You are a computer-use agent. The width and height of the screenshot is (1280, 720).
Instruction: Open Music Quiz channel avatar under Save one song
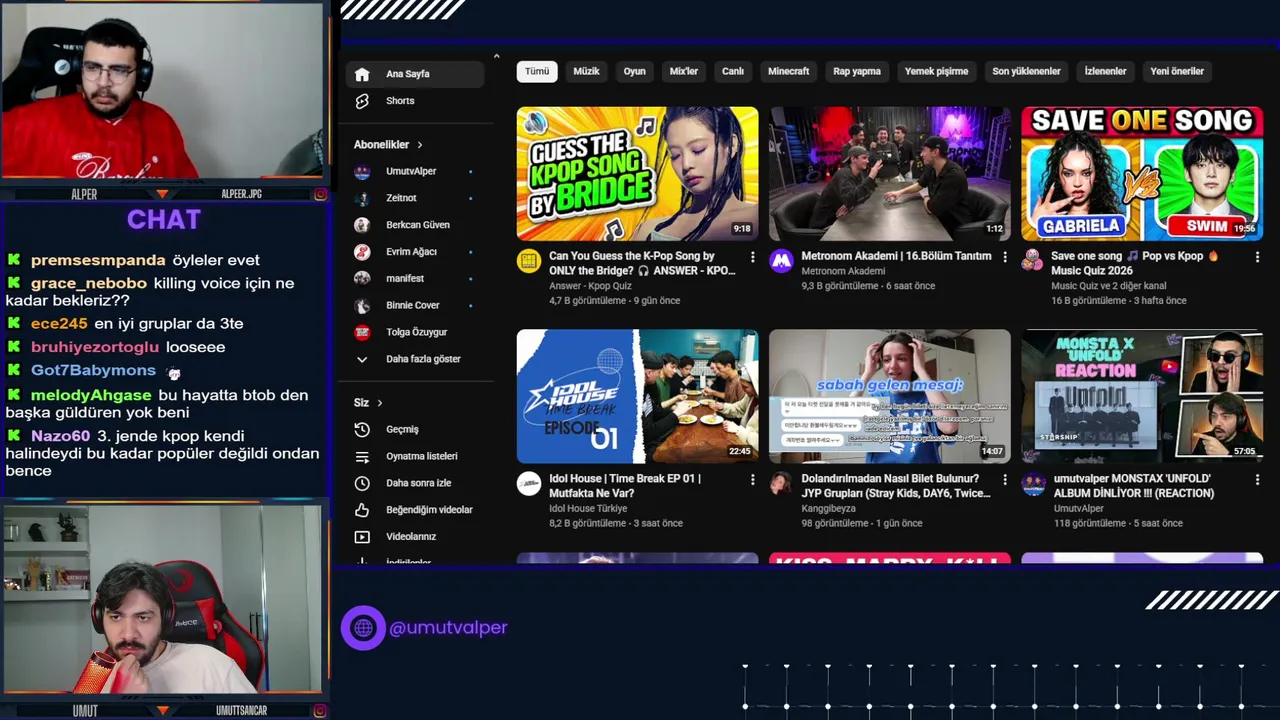[1033, 262]
